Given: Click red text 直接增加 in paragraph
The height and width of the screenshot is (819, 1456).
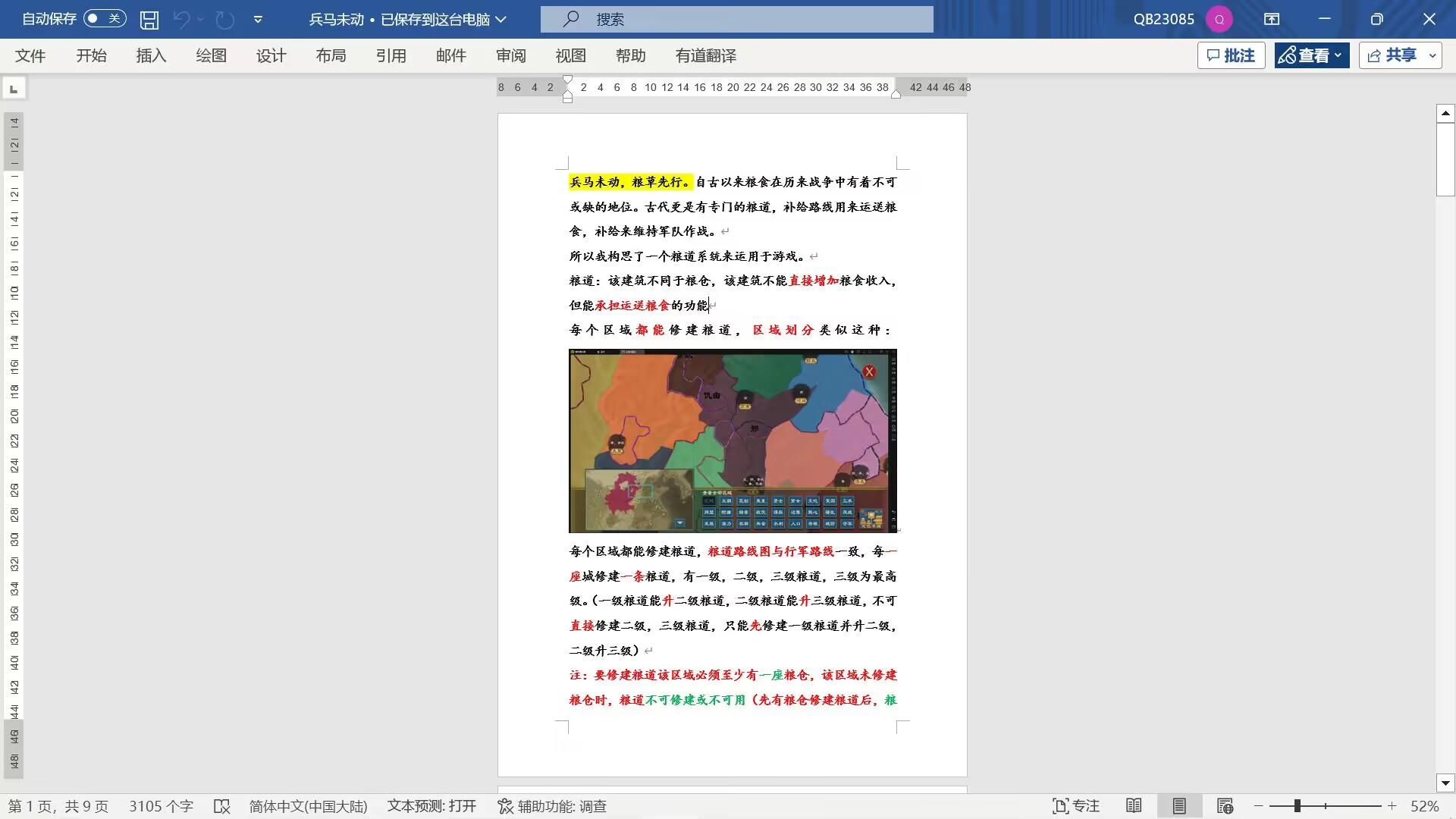Looking at the screenshot, I should (x=814, y=281).
